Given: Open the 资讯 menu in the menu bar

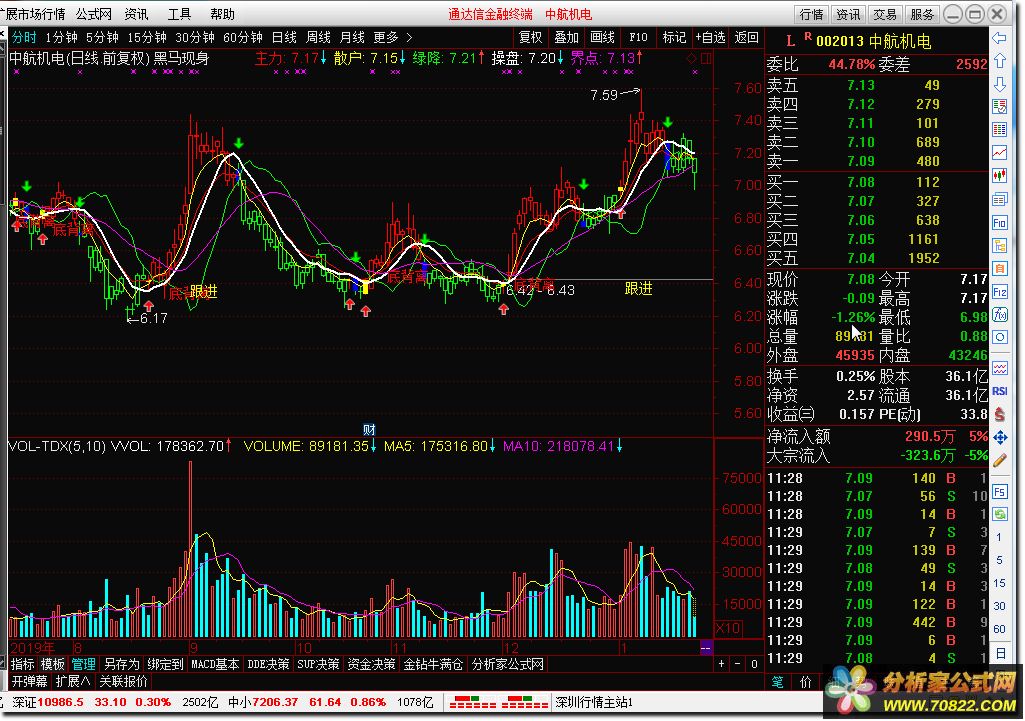Looking at the screenshot, I should click(137, 14).
